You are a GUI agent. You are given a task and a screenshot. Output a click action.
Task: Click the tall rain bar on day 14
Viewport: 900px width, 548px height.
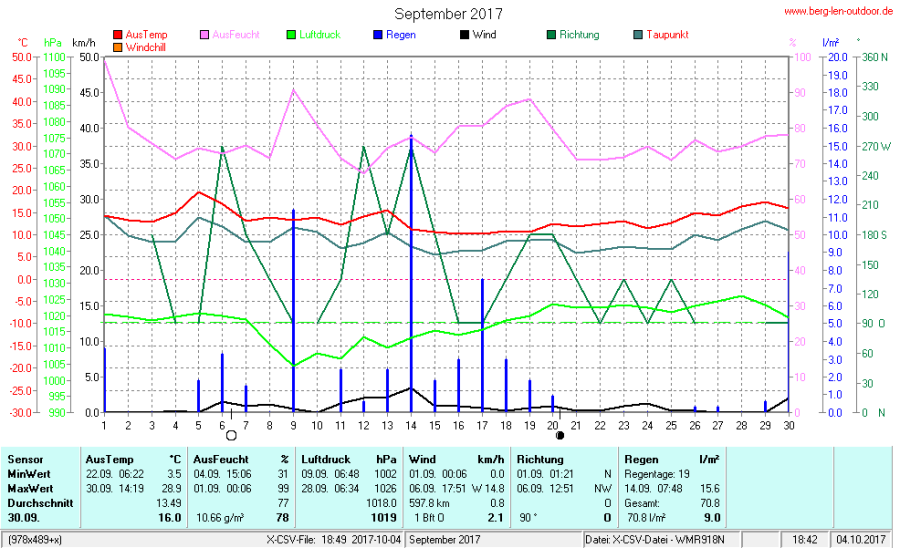(411, 270)
